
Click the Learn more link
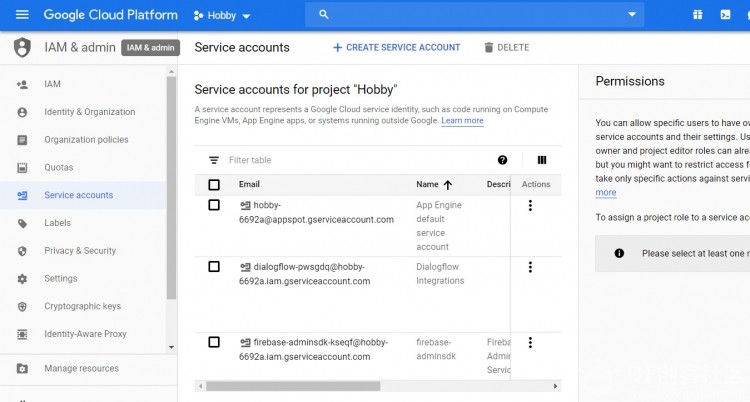pos(462,121)
